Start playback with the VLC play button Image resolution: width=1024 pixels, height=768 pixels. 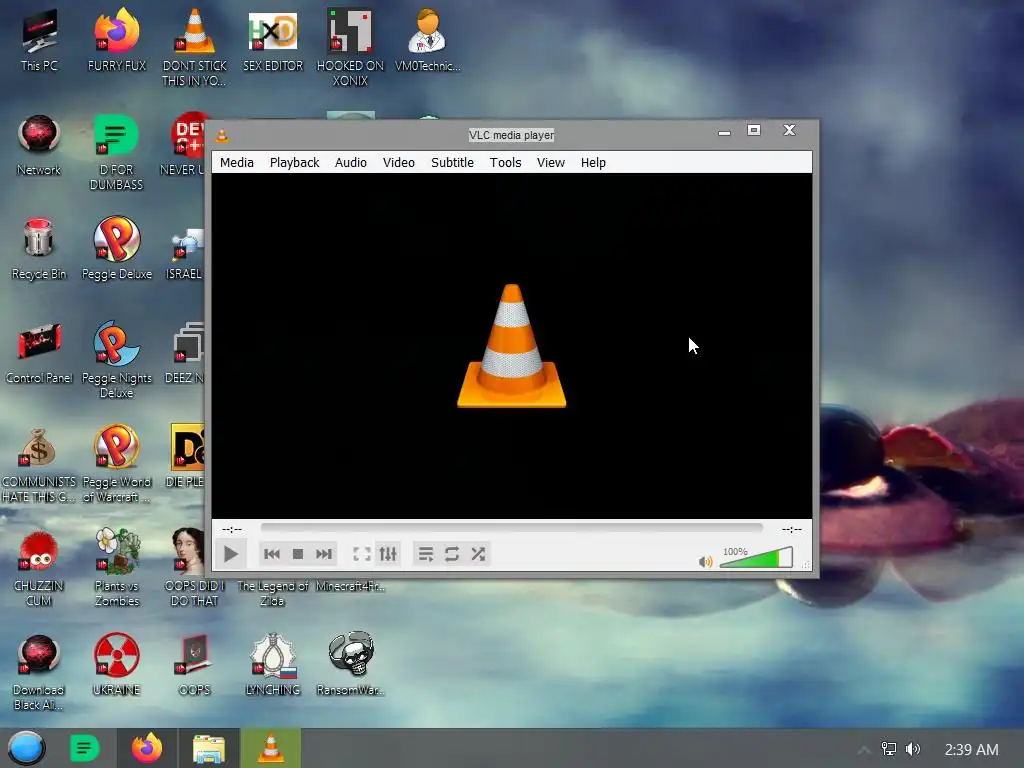(x=231, y=554)
